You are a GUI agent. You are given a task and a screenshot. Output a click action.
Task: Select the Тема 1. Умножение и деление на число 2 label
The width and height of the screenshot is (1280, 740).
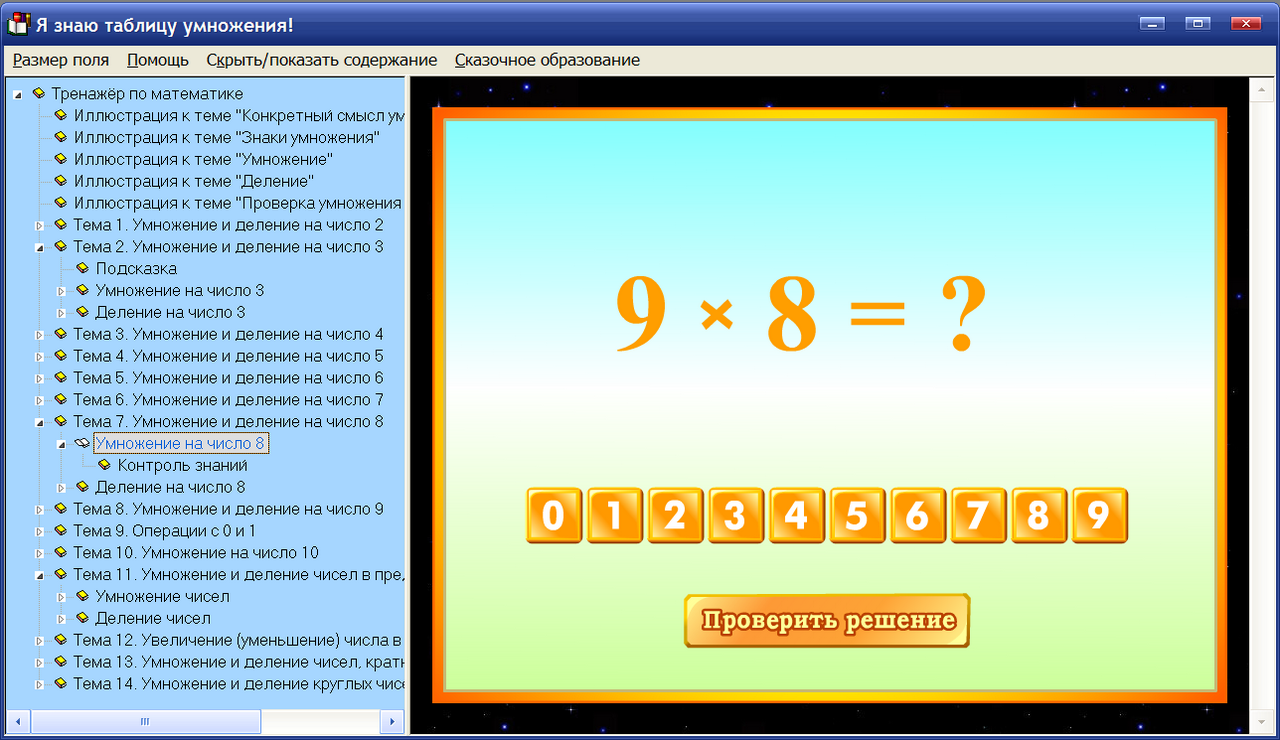tap(229, 225)
